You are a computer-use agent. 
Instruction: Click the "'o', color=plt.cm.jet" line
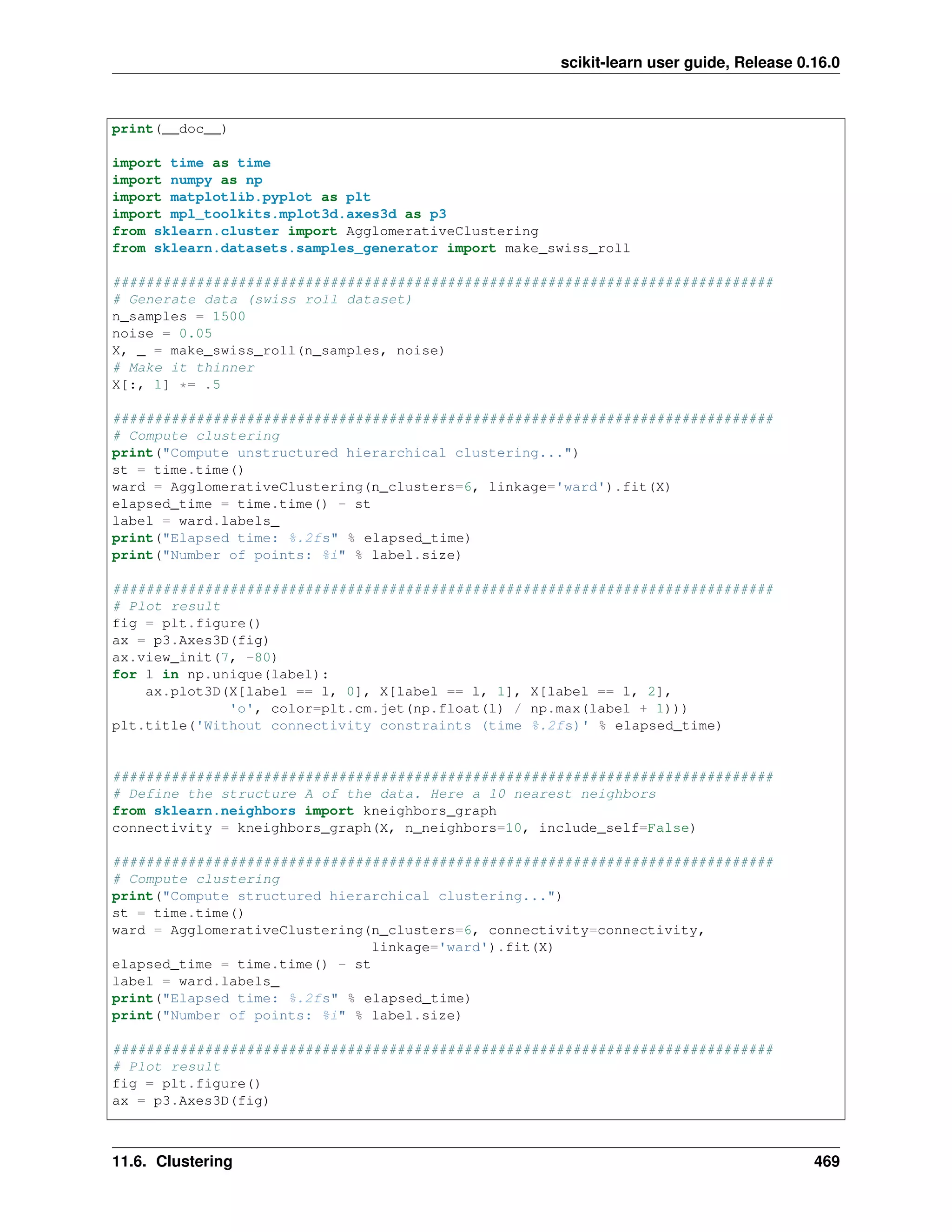pos(458,709)
